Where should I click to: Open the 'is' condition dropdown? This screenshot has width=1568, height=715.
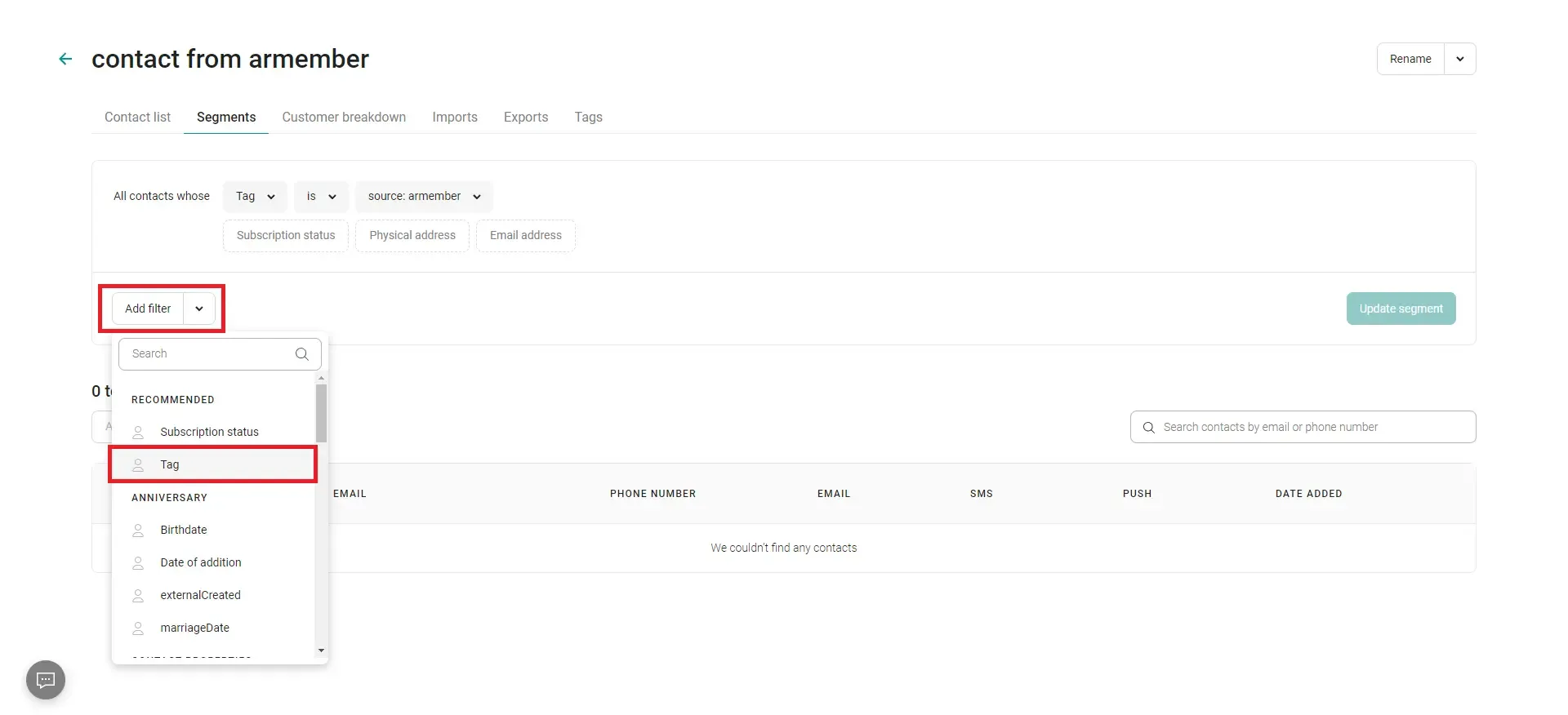click(x=321, y=197)
